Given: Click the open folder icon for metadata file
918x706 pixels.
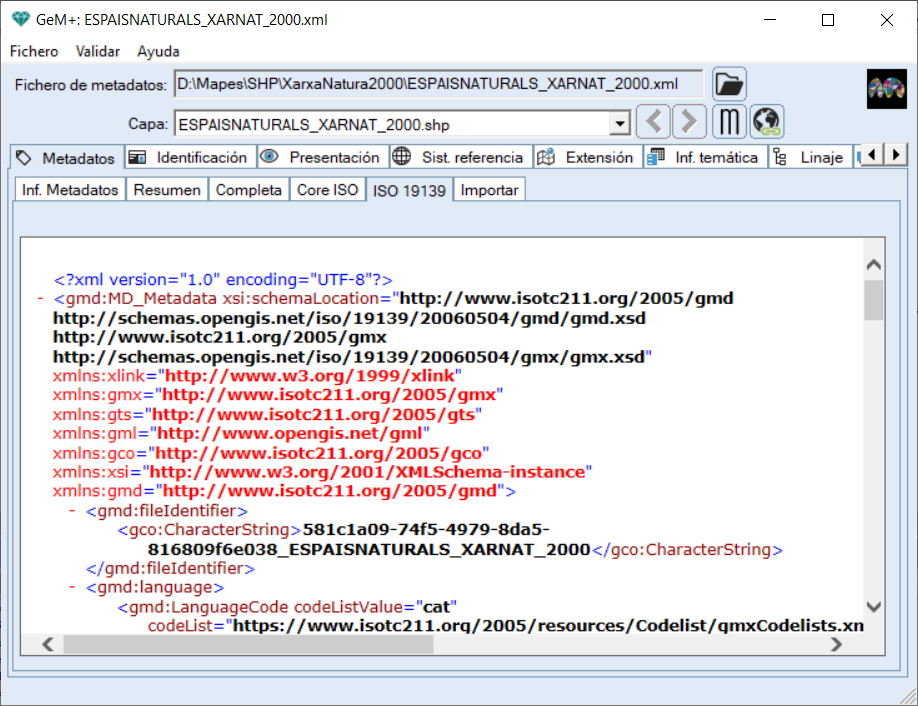Looking at the screenshot, I should pyautogui.click(x=730, y=84).
